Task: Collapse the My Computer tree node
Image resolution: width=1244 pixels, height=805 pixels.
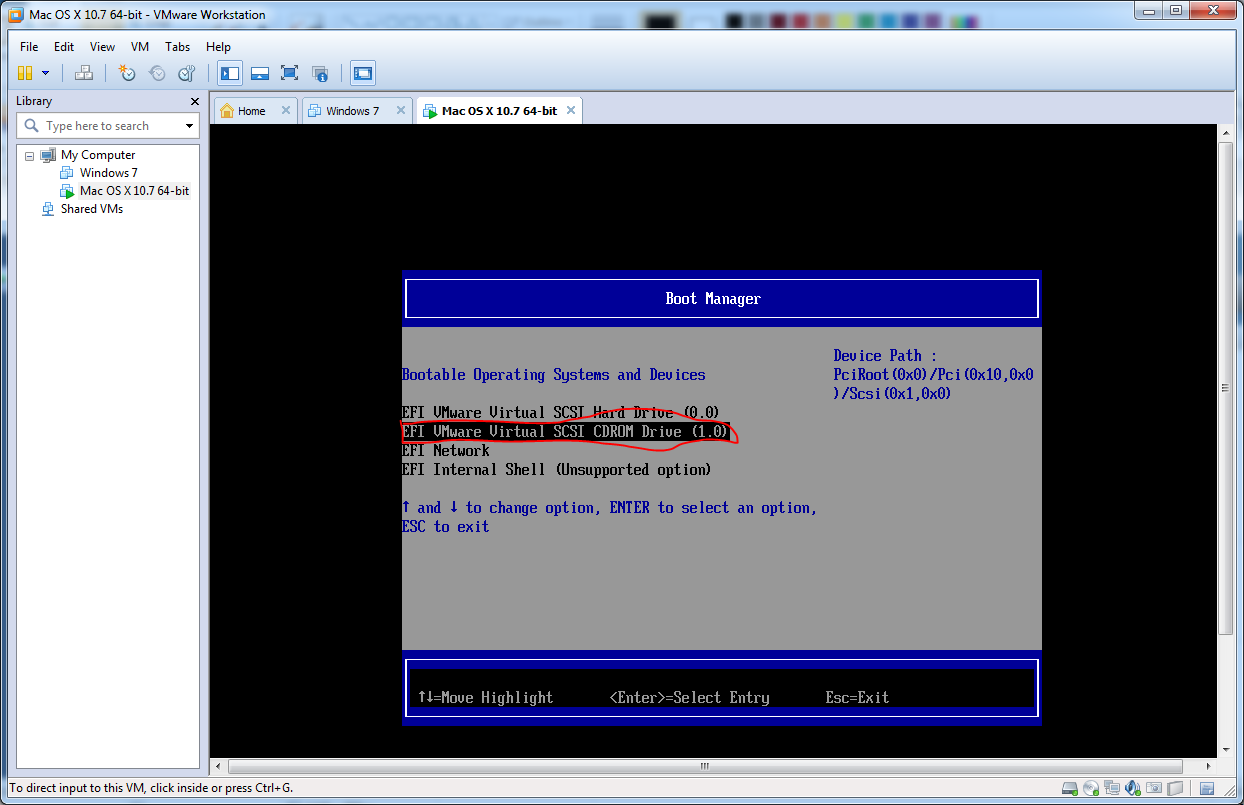Action: (30, 155)
